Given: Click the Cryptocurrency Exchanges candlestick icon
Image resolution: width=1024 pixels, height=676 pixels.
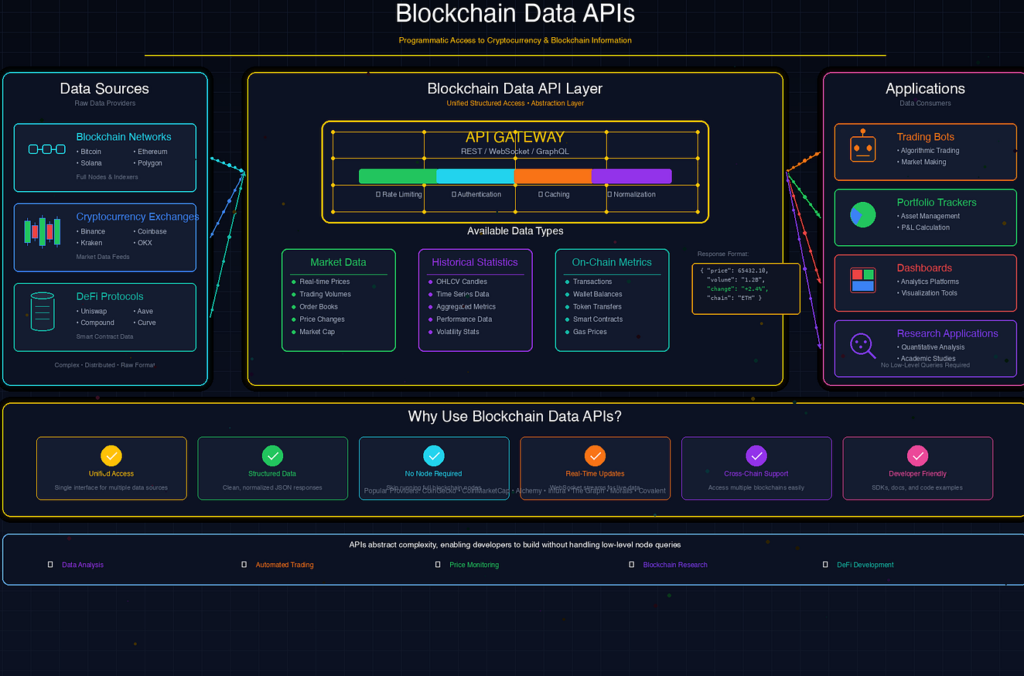Looking at the screenshot, I should click(x=42, y=231).
